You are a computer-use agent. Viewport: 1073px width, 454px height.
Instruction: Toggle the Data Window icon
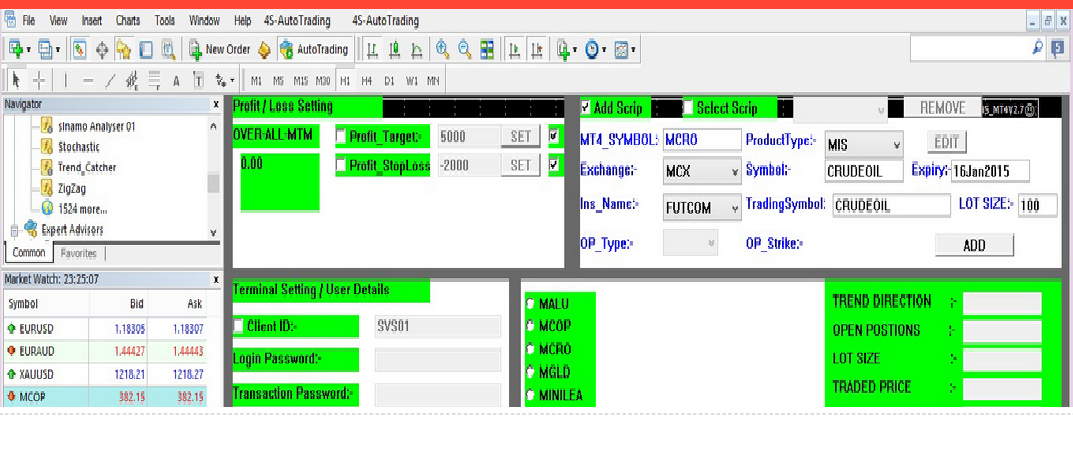tap(103, 49)
